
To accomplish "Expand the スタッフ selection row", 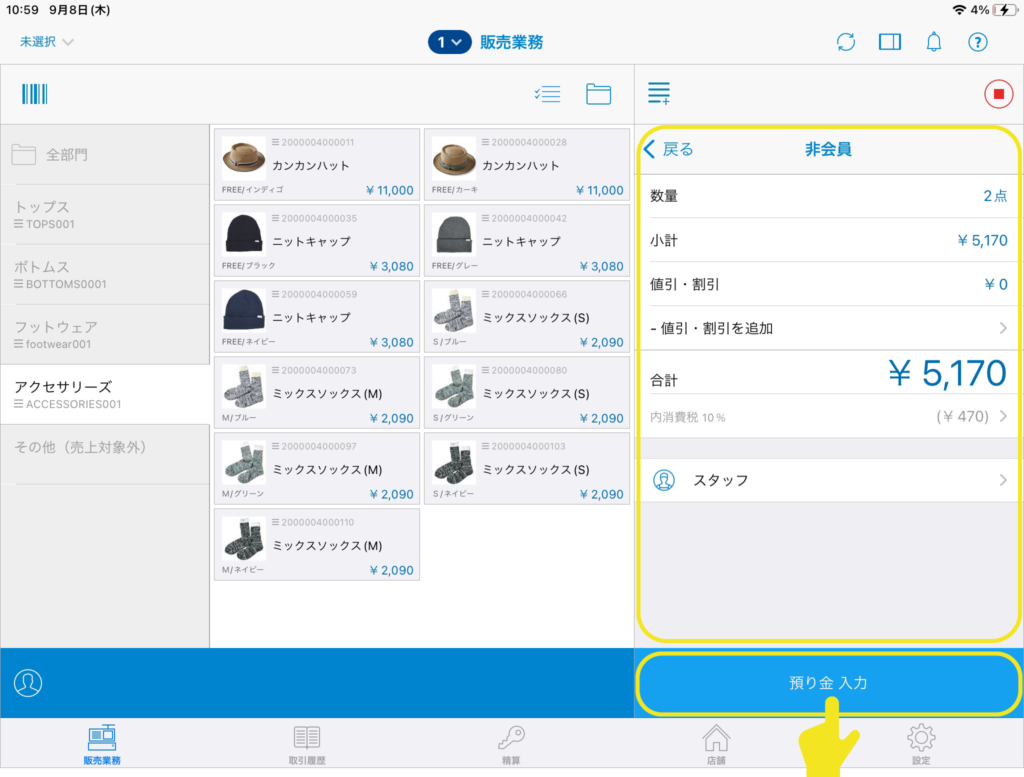I will coord(828,480).
